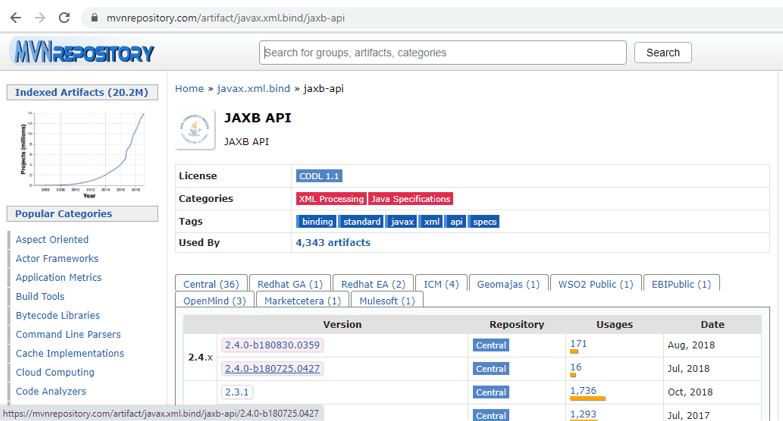Select the XML Processing category tag

coord(331,199)
